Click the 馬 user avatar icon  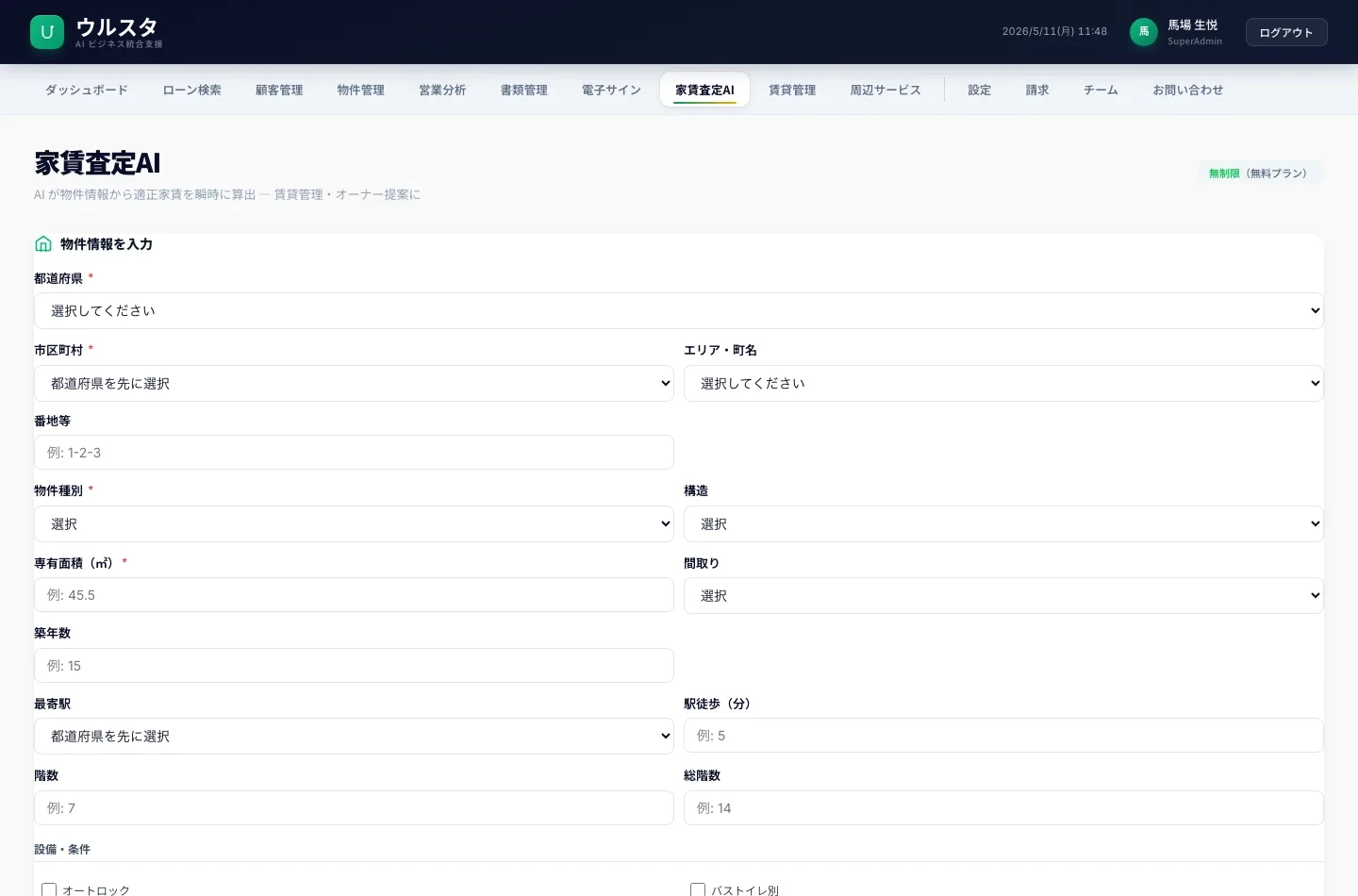point(1144,32)
